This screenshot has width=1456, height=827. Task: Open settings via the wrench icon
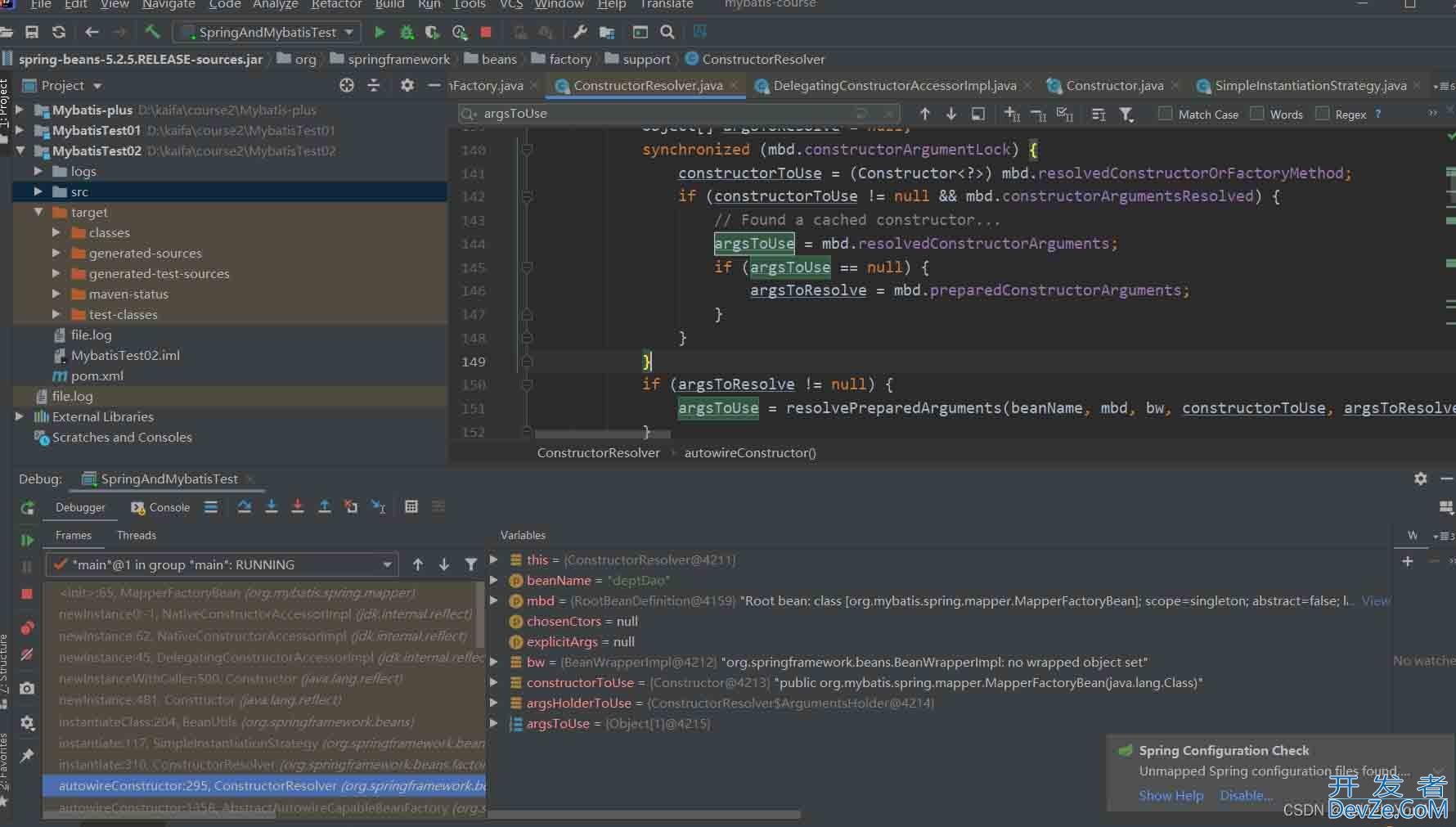tap(580, 32)
